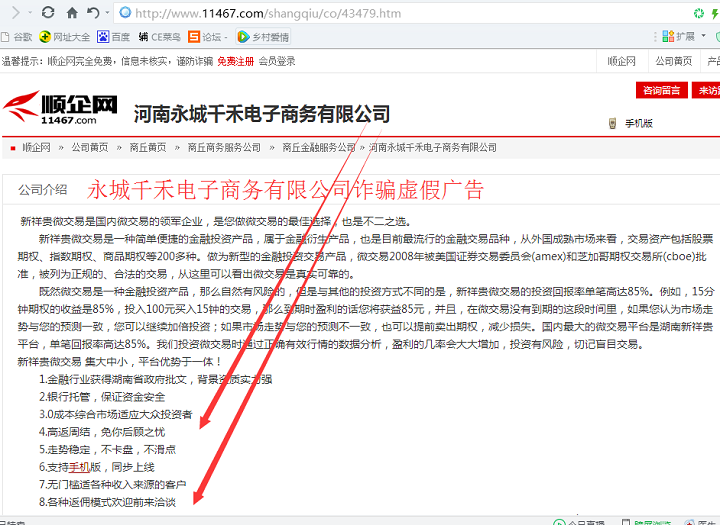The height and width of the screenshot is (525, 720).
Task: Click the 会员登录 link
Action: click(277, 62)
